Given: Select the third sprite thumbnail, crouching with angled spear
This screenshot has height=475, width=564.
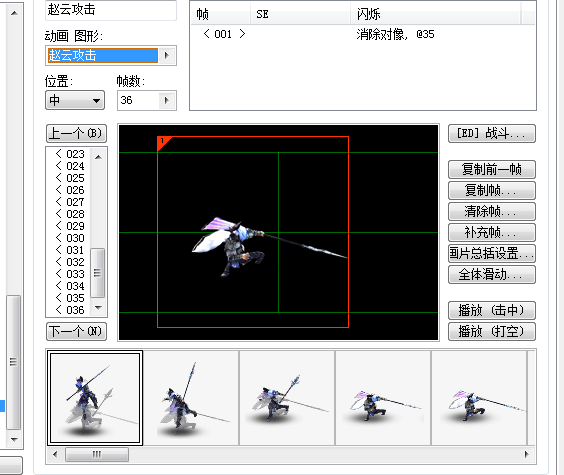Looking at the screenshot, I should (287, 398).
